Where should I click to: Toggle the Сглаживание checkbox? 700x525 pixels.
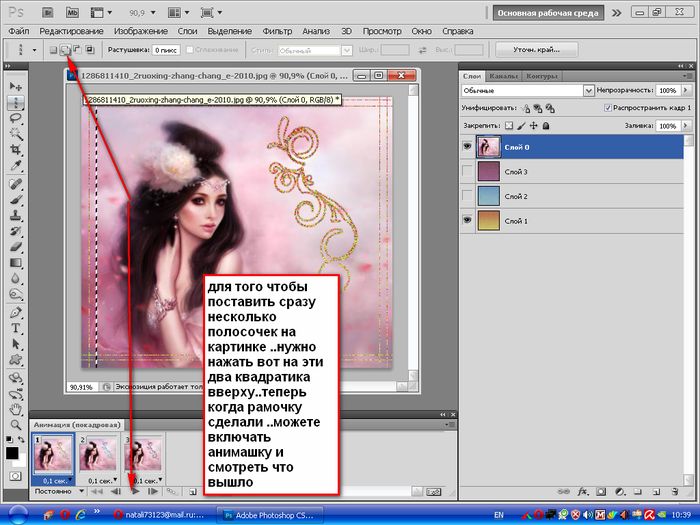pos(189,50)
